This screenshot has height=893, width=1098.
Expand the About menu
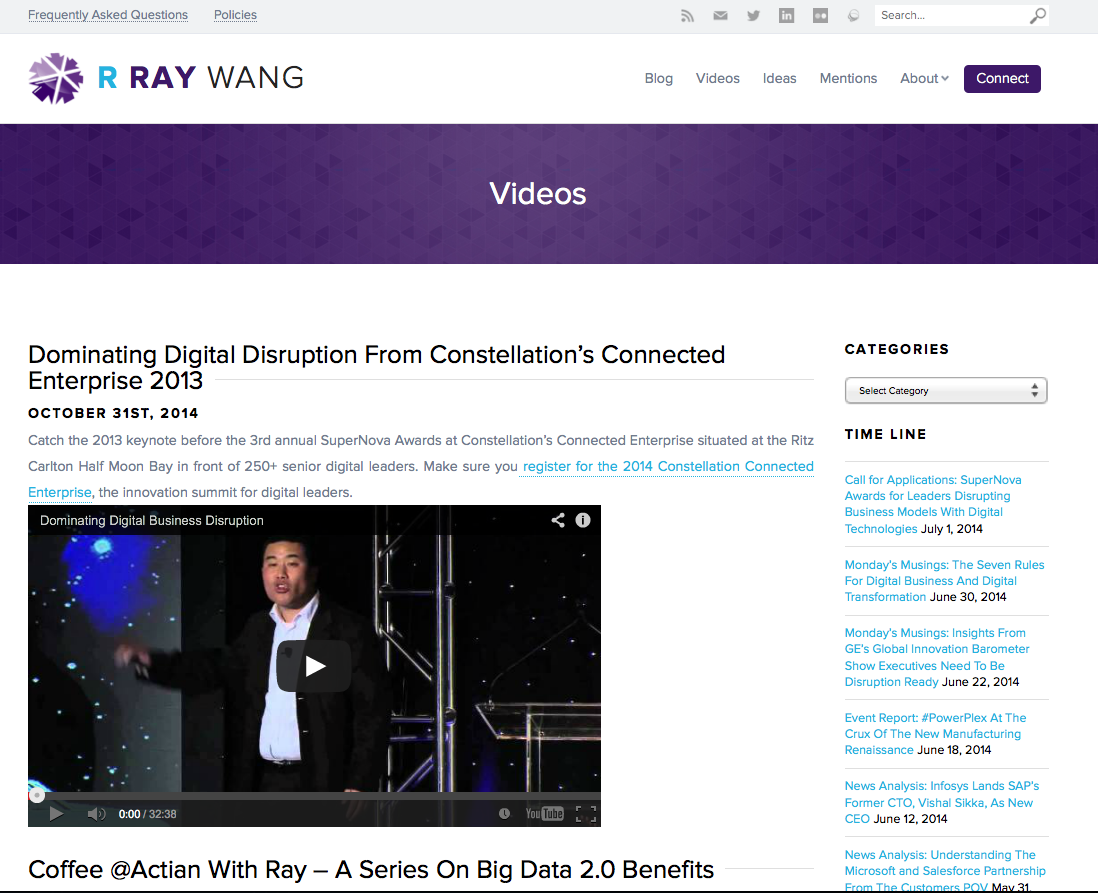point(924,78)
